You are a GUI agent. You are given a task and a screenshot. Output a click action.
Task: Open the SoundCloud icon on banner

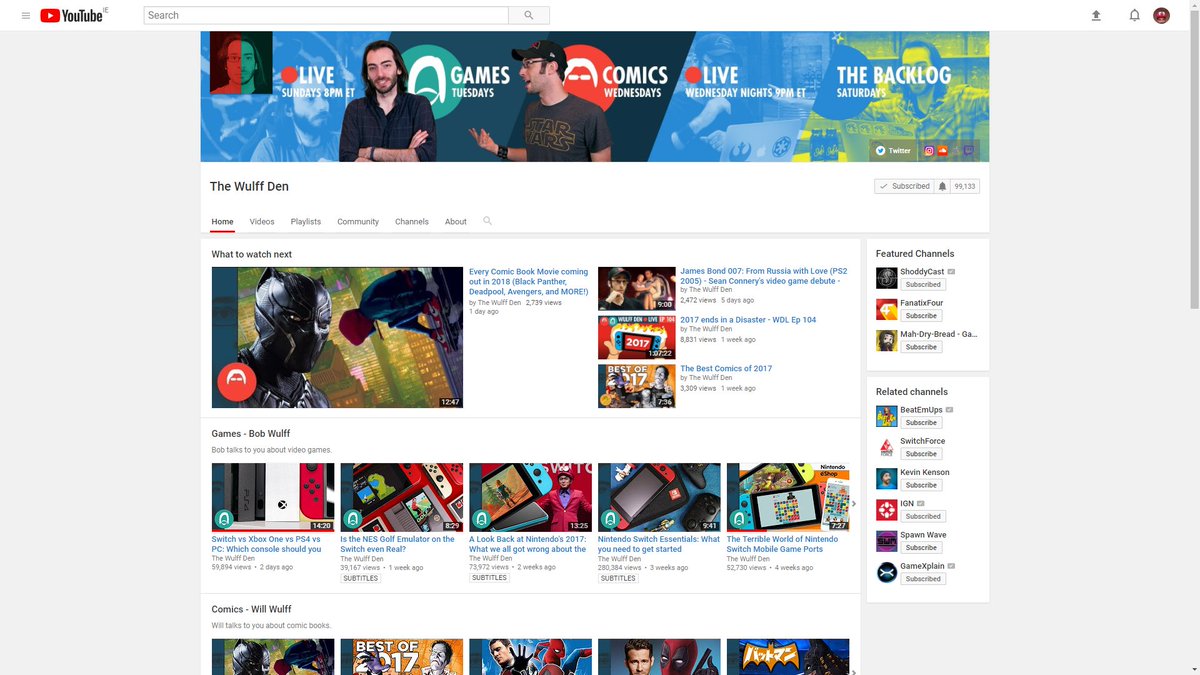point(942,151)
